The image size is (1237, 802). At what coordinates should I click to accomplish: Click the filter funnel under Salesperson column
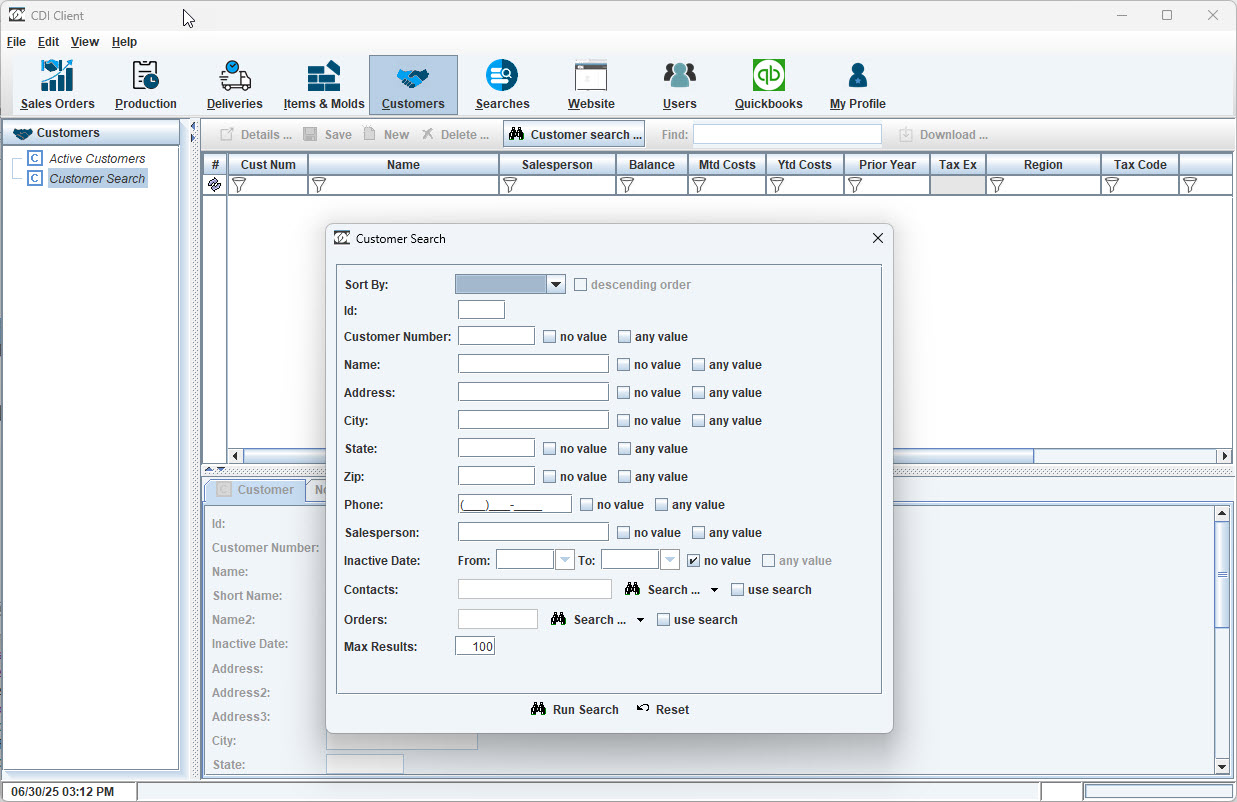pos(510,185)
